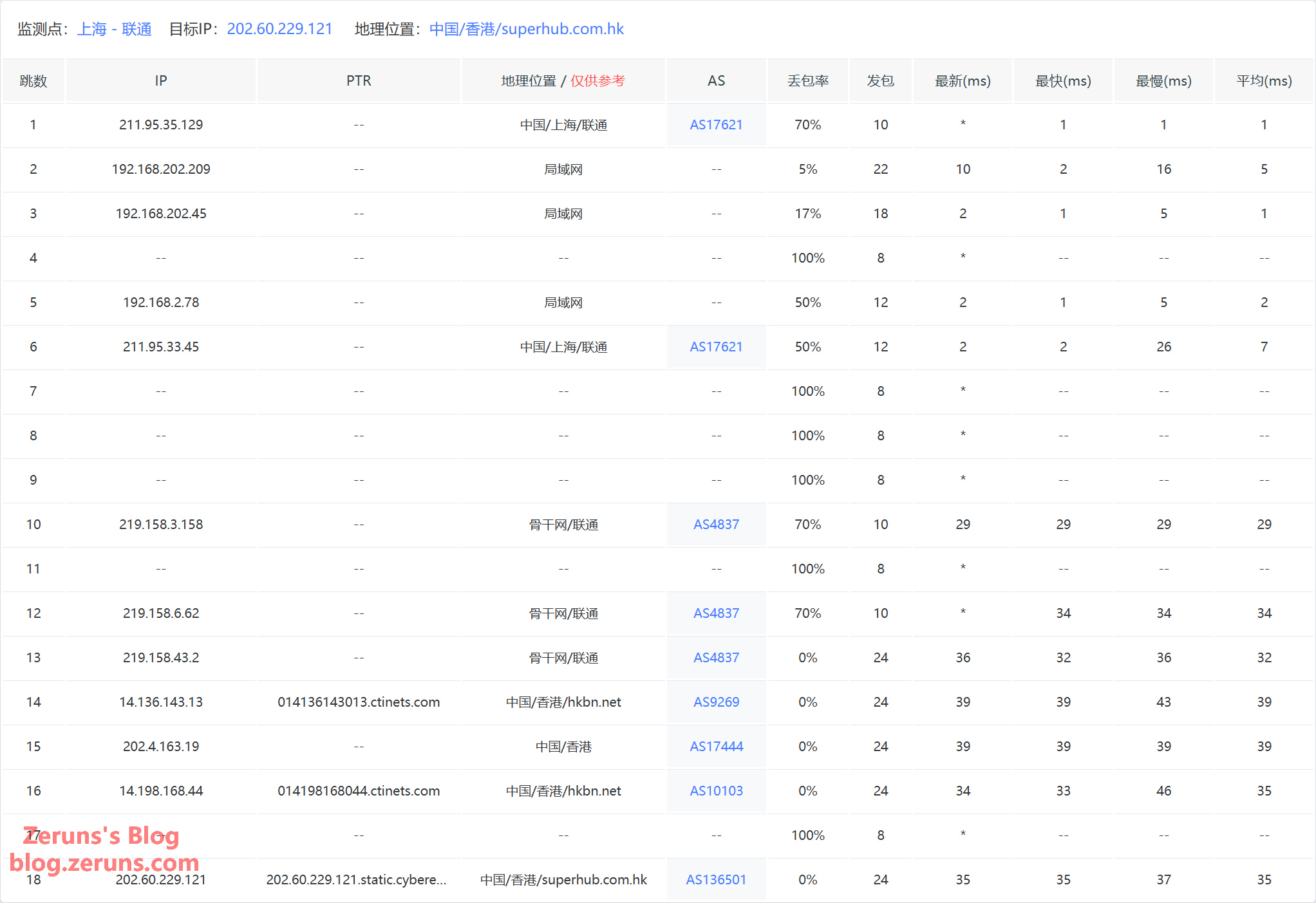Click the 跳数 column header
1316x903 pixels.
[x=33, y=81]
